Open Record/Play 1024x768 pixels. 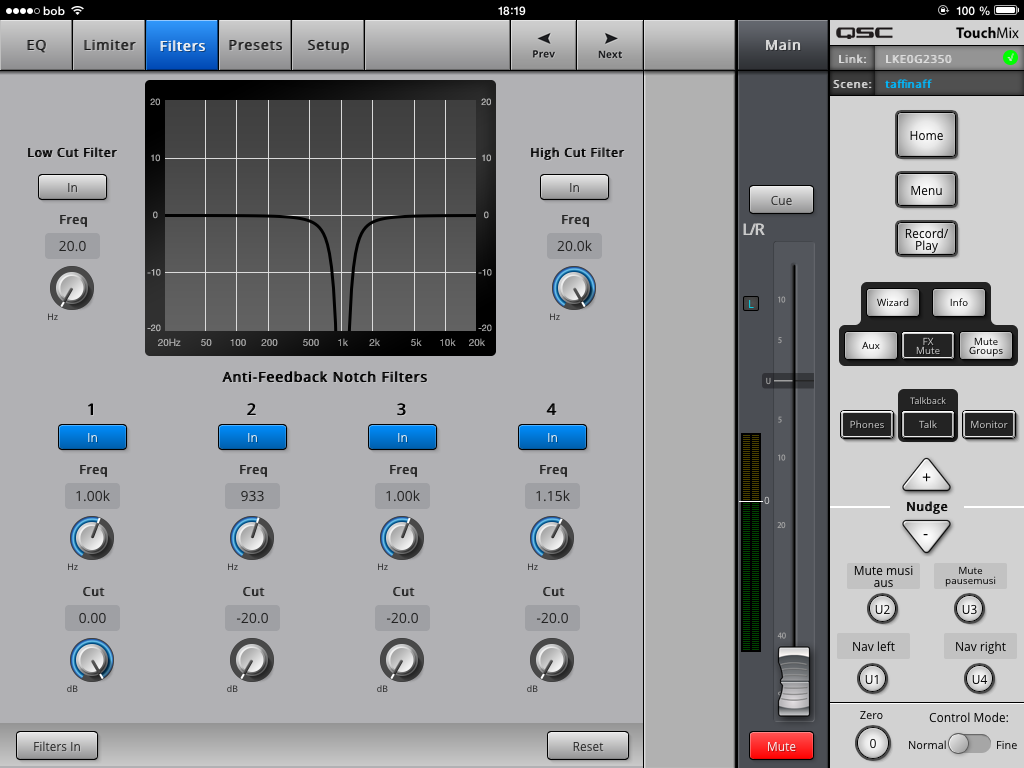(x=926, y=239)
